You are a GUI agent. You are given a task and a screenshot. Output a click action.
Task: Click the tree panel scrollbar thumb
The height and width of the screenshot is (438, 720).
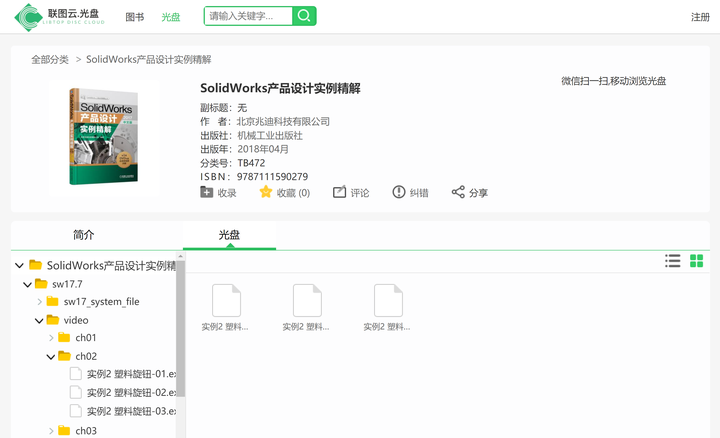[180, 329]
